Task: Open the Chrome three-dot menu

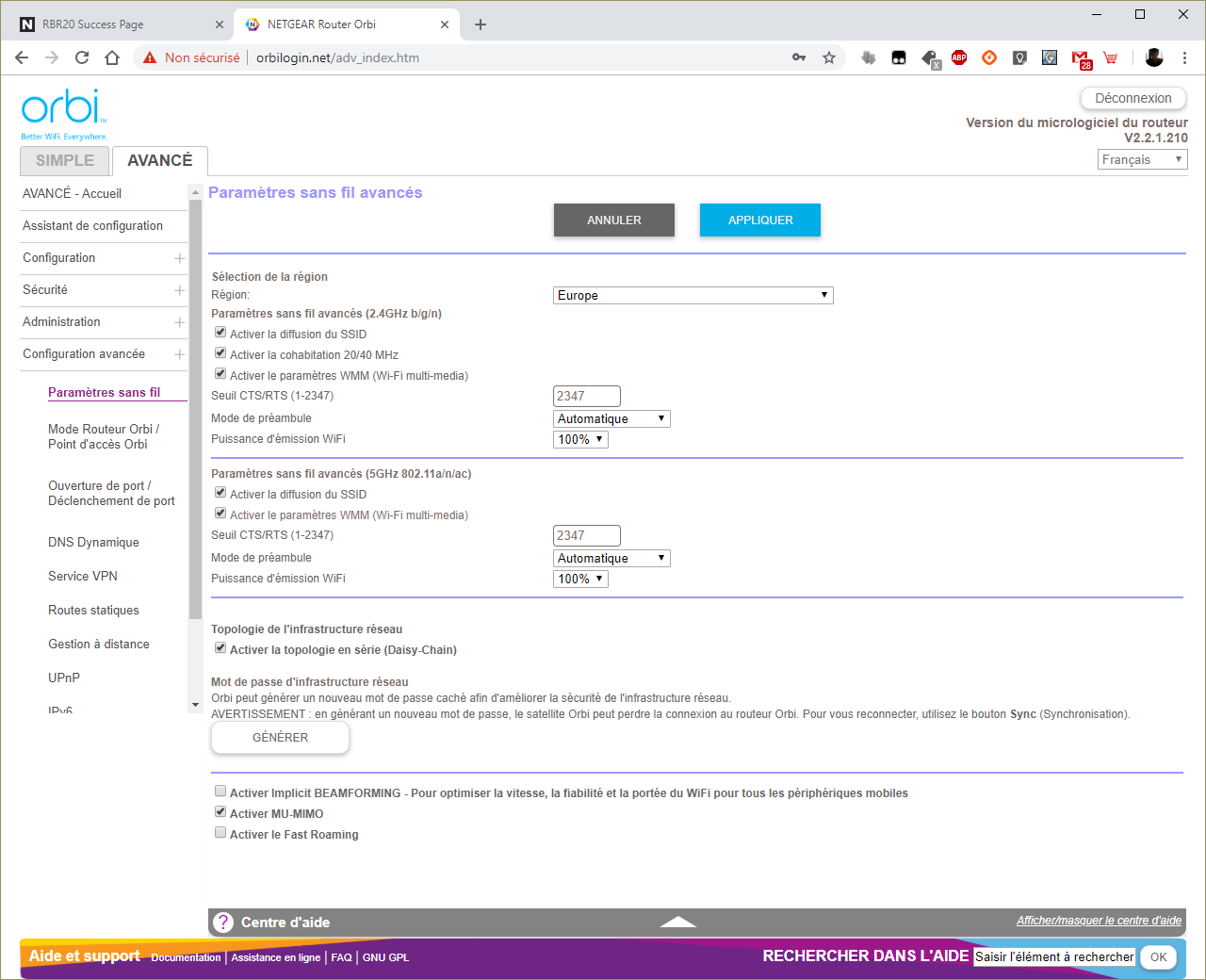Action: 1184,57
